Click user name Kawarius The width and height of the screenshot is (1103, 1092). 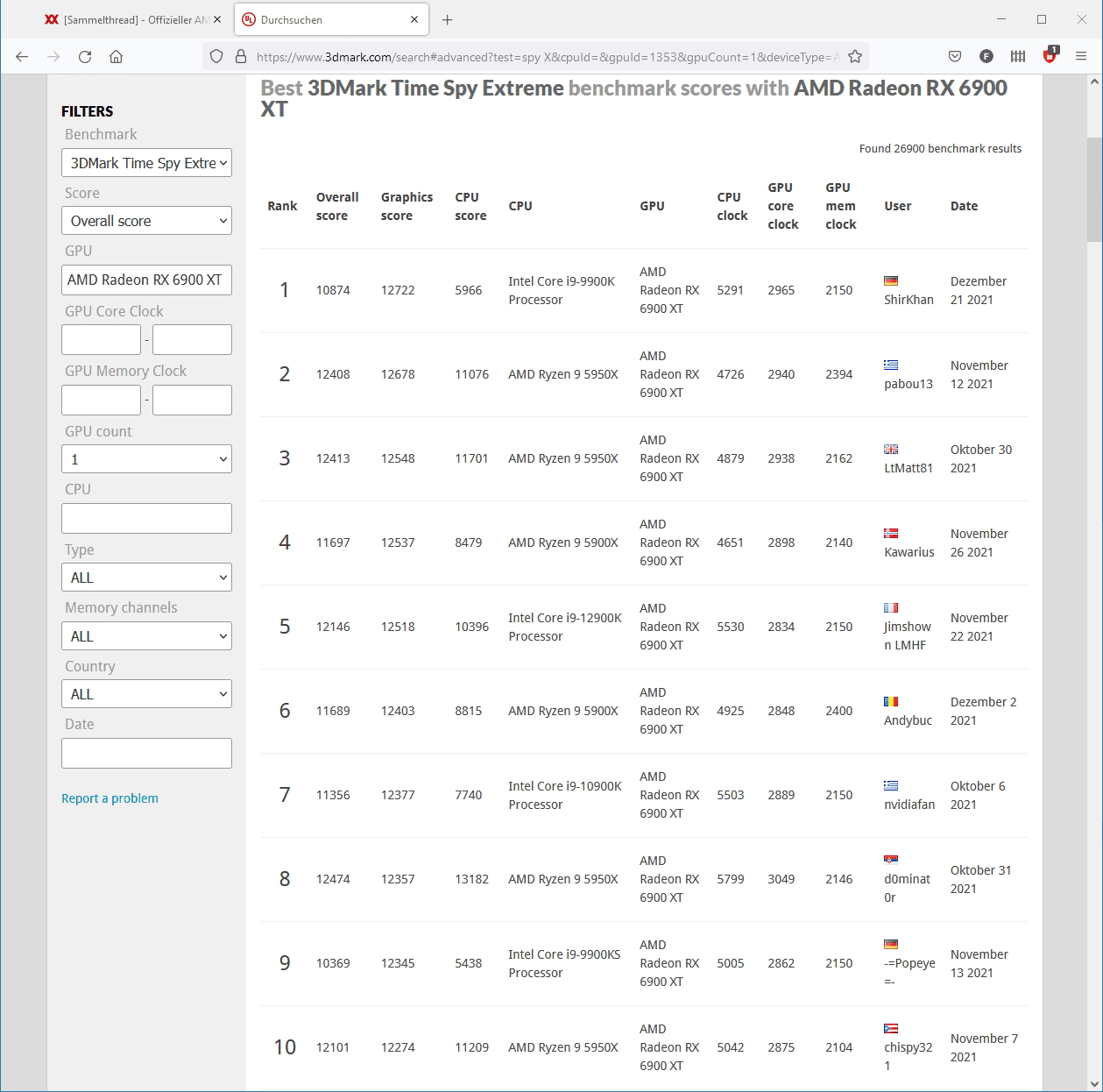(x=909, y=552)
